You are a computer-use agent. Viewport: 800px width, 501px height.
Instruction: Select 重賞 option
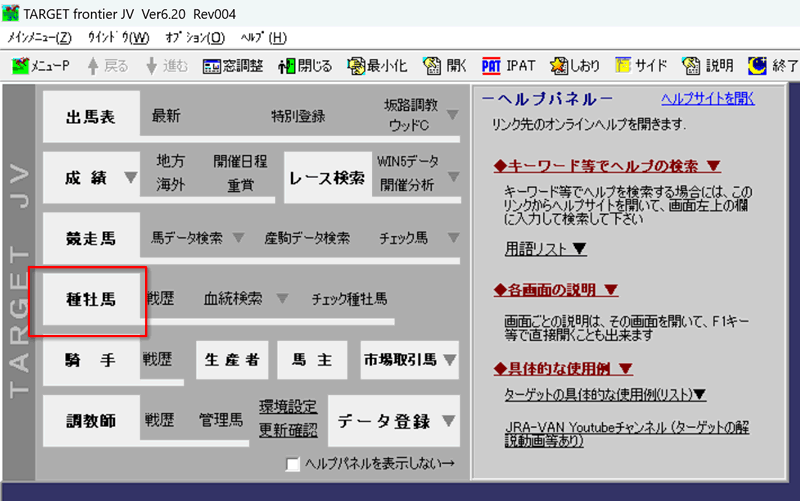pyautogui.click(x=240, y=185)
